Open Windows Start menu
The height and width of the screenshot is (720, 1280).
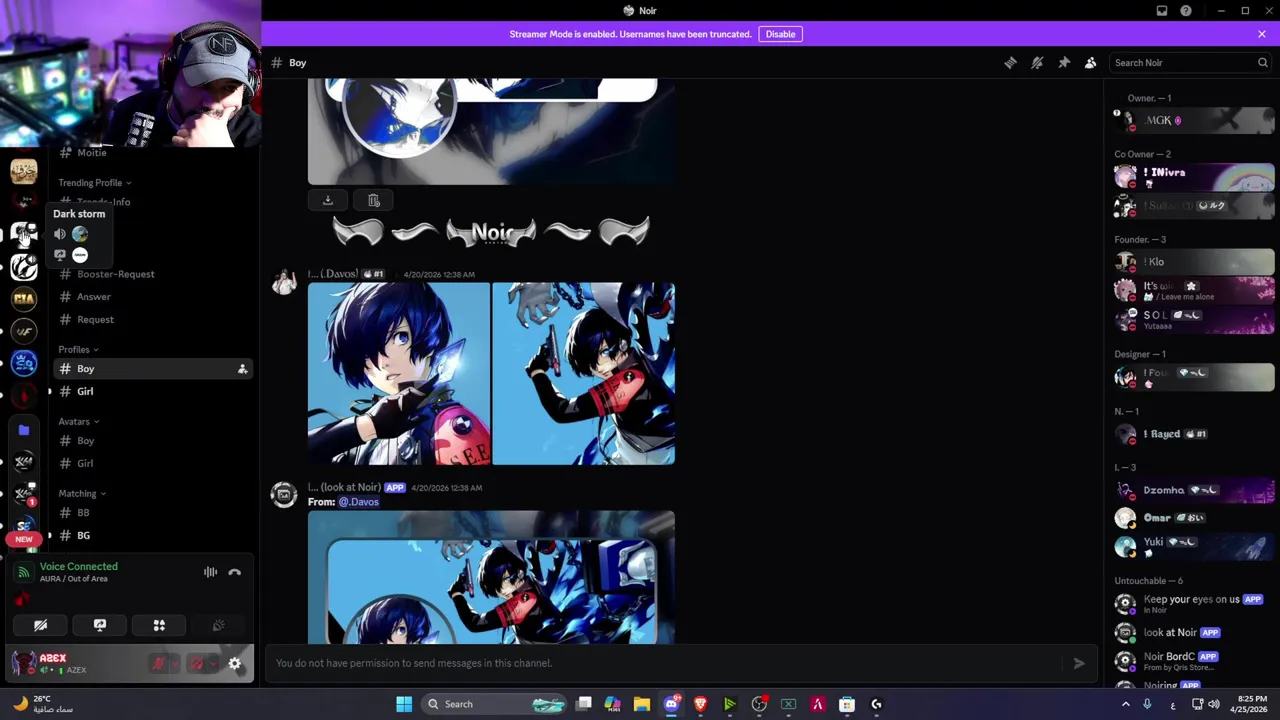point(404,704)
